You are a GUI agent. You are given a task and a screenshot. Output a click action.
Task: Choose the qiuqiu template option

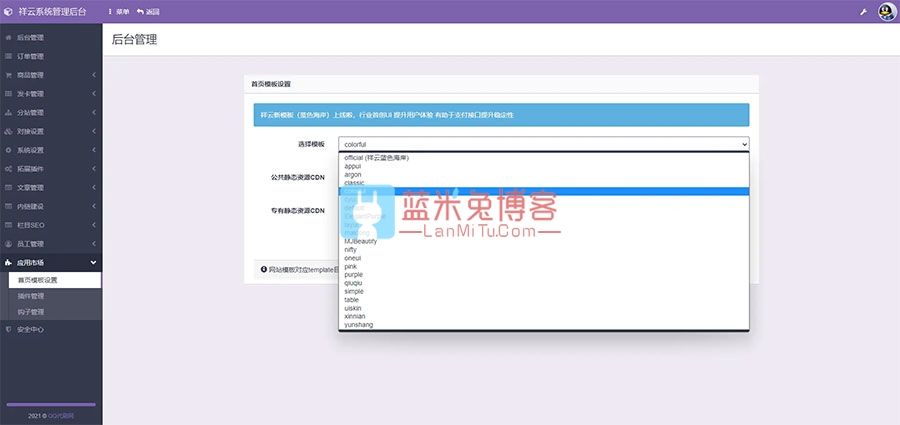click(544, 283)
